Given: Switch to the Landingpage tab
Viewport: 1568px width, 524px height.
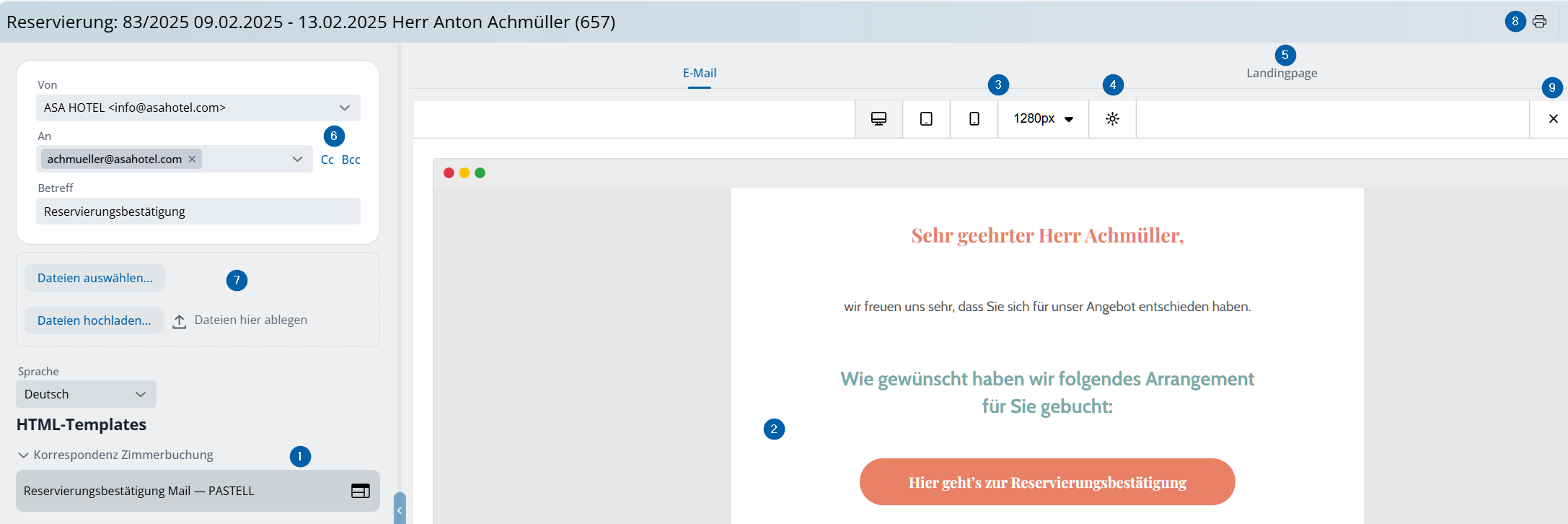Looking at the screenshot, I should (x=1282, y=73).
